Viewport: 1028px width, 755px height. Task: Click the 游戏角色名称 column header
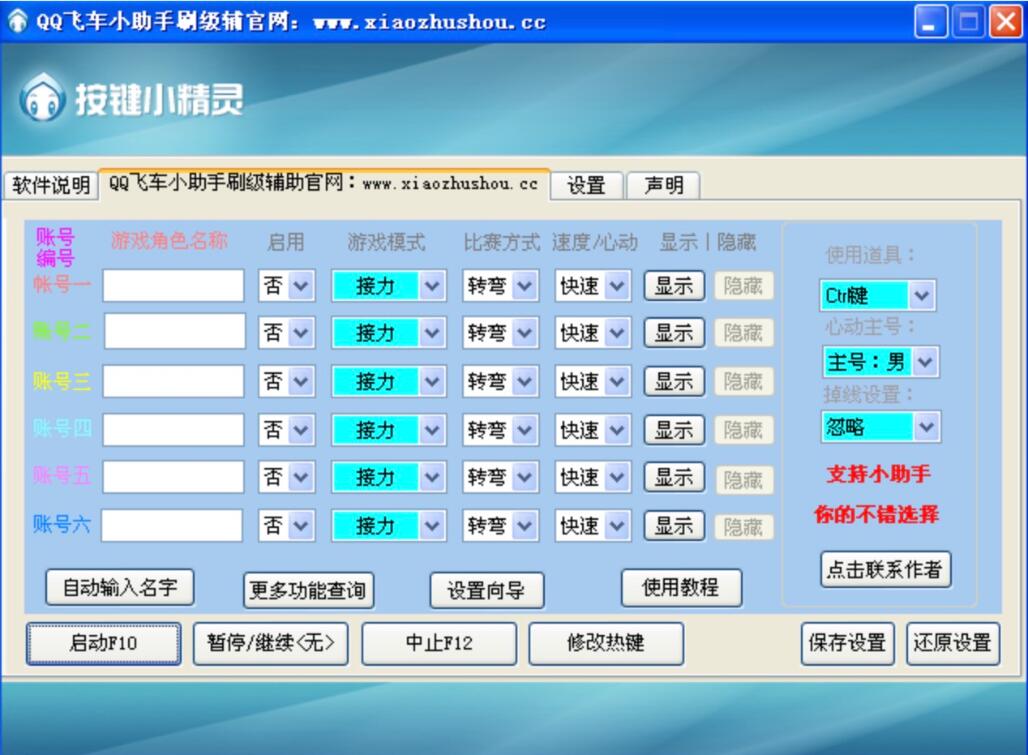click(x=169, y=241)
